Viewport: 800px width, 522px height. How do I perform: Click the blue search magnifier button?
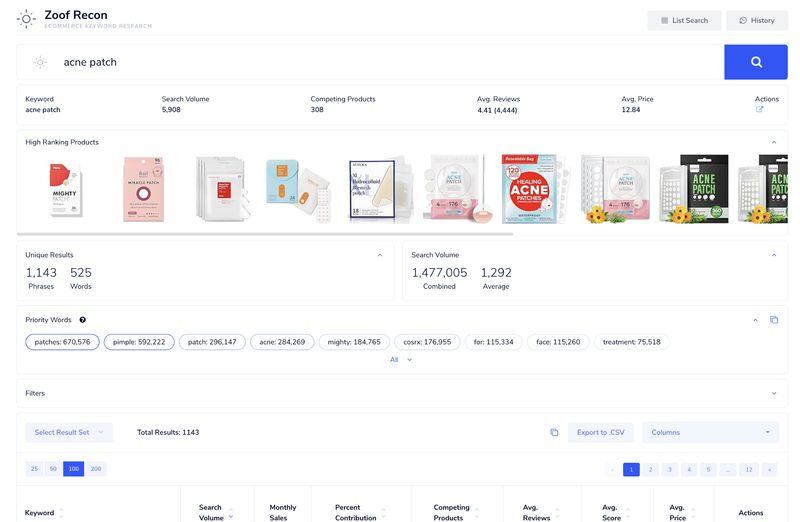pos(755,62)
